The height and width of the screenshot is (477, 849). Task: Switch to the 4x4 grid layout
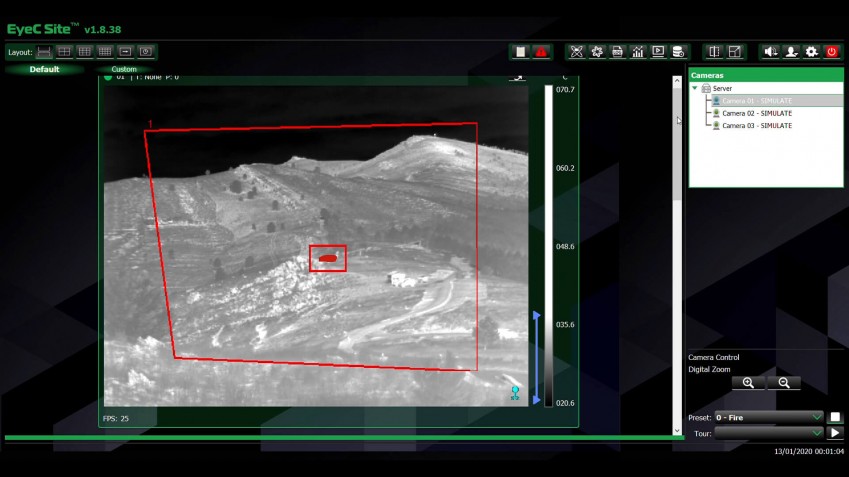105,52
